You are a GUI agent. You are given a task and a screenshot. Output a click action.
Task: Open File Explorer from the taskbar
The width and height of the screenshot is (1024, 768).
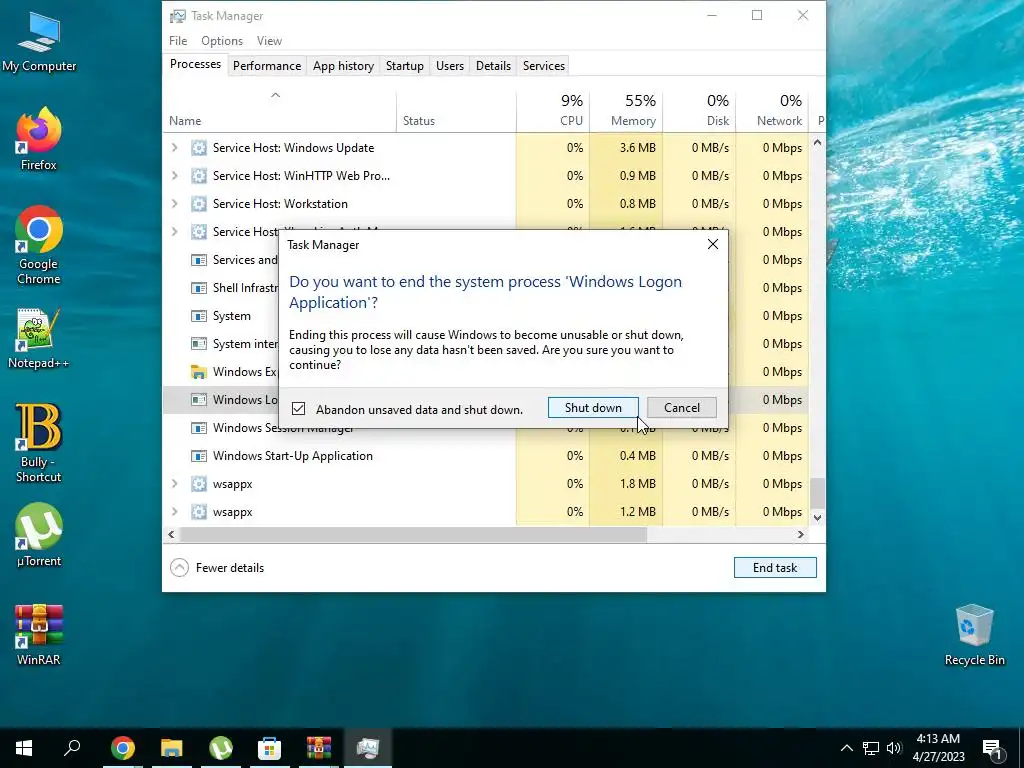click(x=172, y=748)
